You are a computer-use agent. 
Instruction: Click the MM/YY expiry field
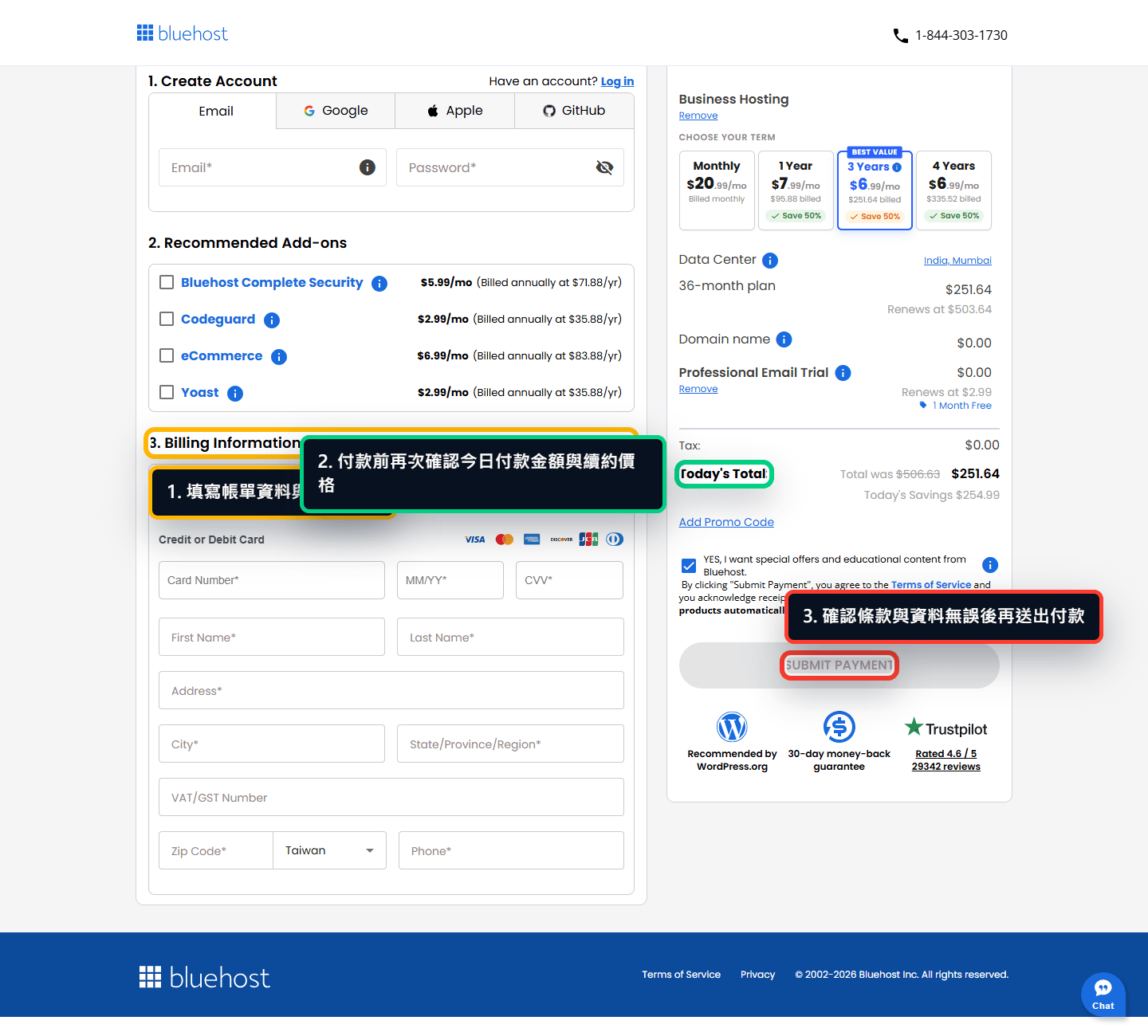(x=450, y=580)
